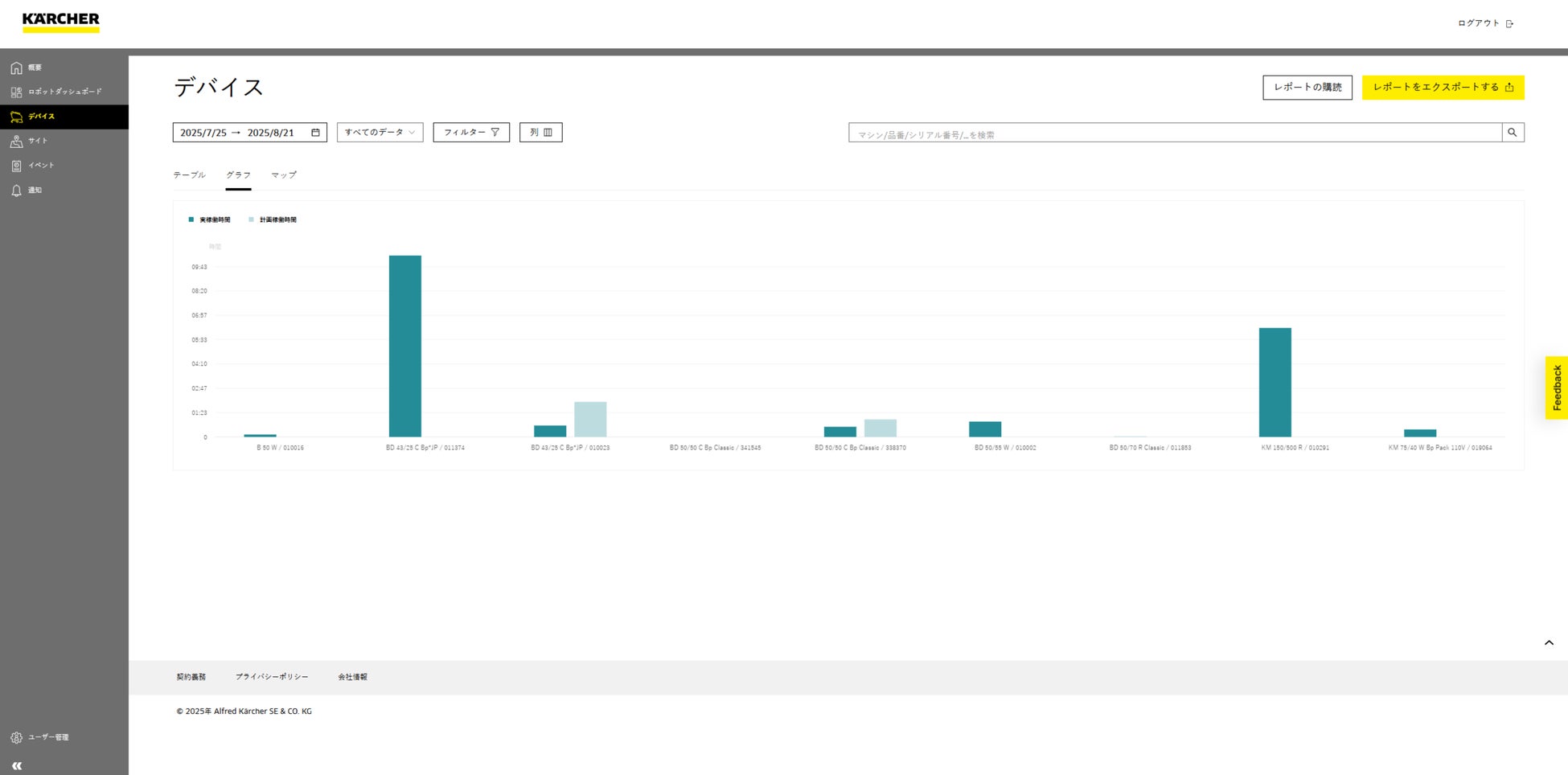Open the Feedback side tab

coord(1557,387)
